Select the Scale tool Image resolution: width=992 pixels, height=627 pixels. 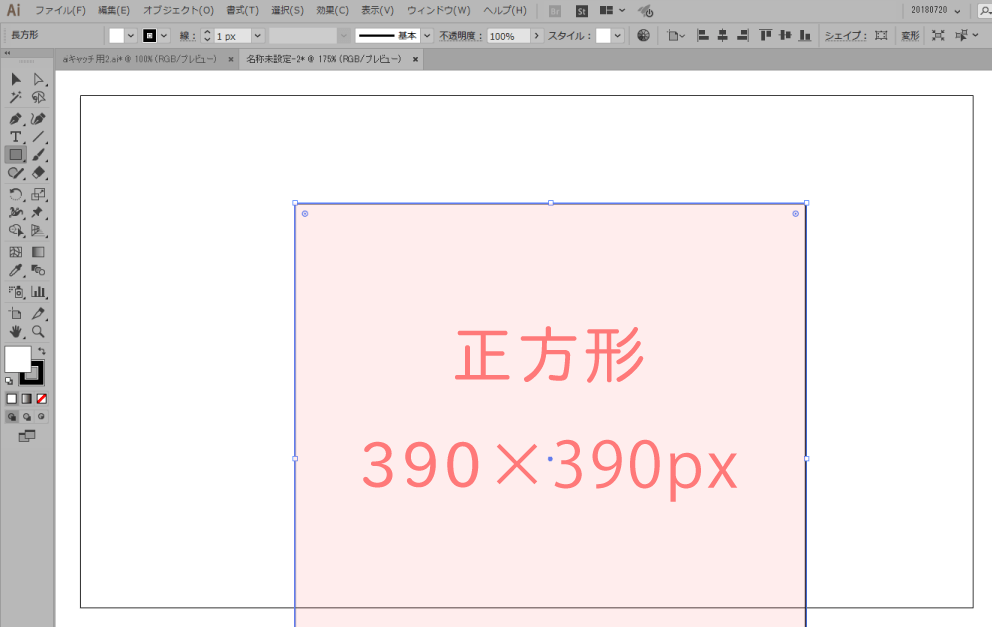point(38,194)
